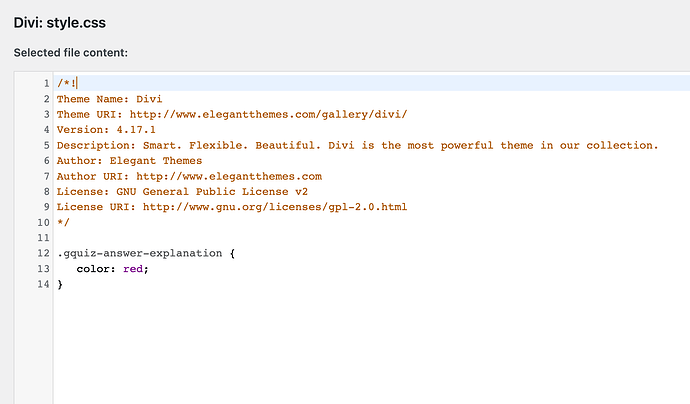Click the Description line 'Smart. Flexible. Beautiful.'
This screenshot has height=404, width=690.
coord(357,145)
